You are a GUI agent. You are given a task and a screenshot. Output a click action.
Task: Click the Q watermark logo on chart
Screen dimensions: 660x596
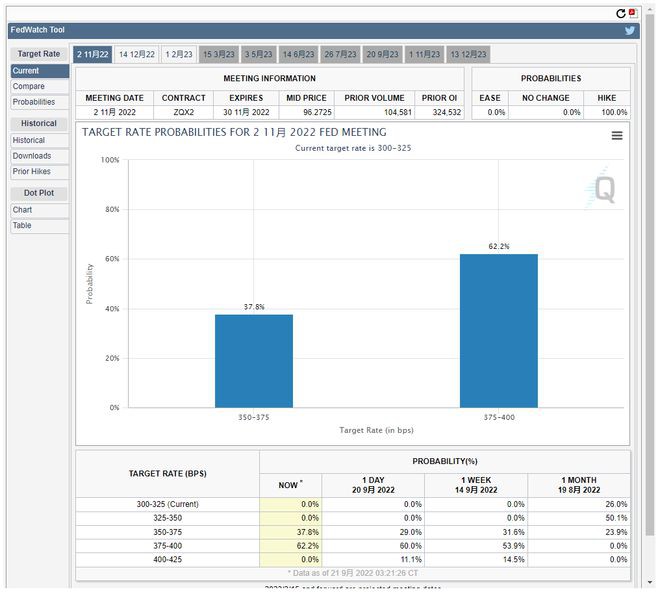point(604,188)
